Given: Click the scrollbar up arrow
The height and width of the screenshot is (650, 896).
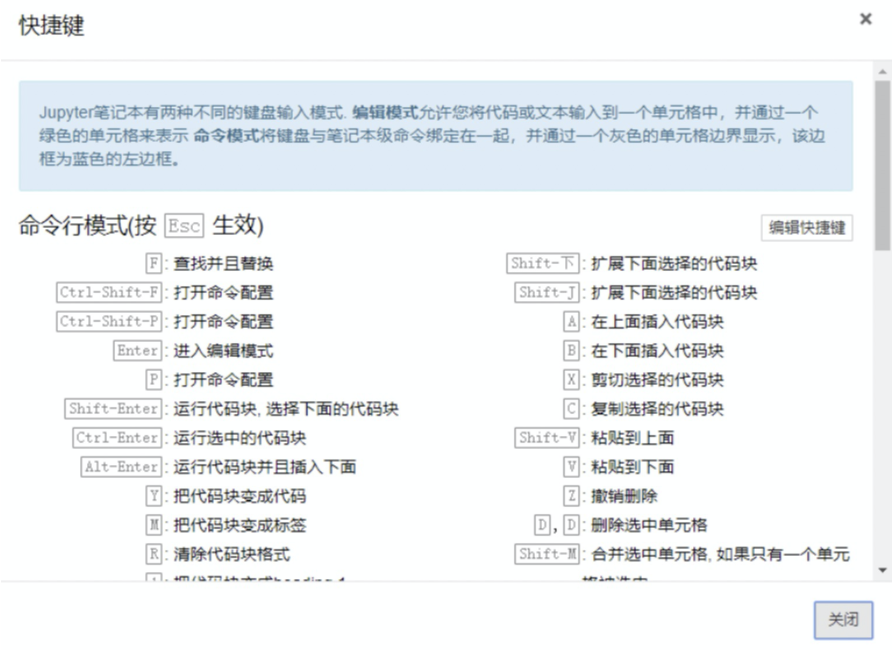Looking at the screenshot, I should 882,71.
